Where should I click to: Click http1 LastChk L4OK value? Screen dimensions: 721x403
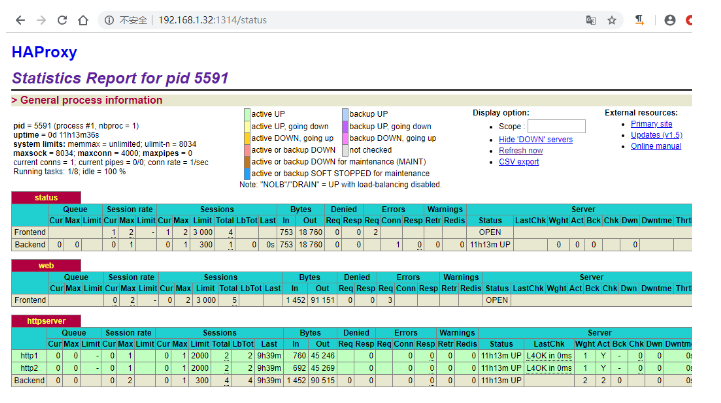[x=549, y=356]
